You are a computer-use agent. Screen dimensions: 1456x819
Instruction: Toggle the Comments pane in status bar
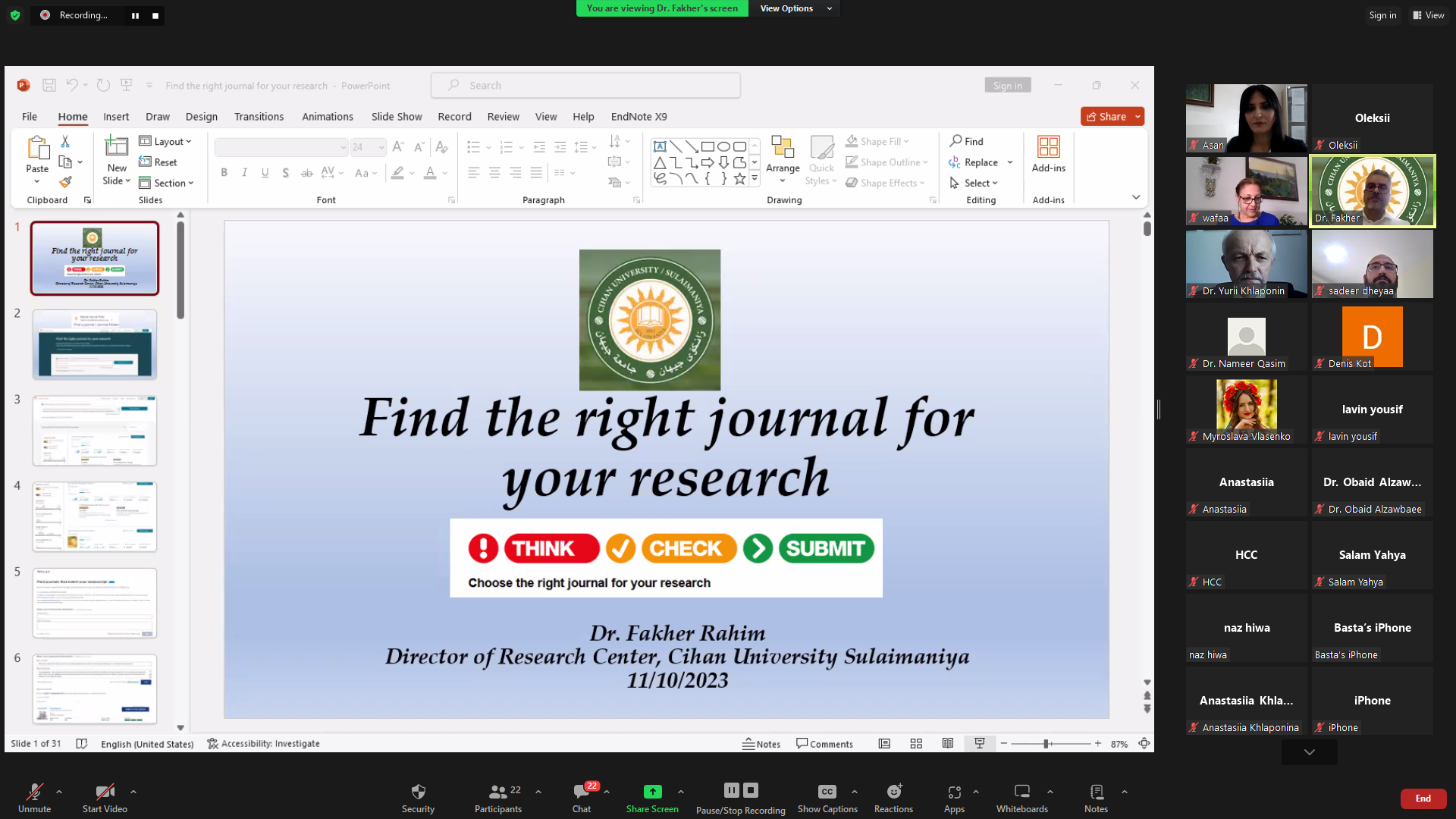point(824,744)
